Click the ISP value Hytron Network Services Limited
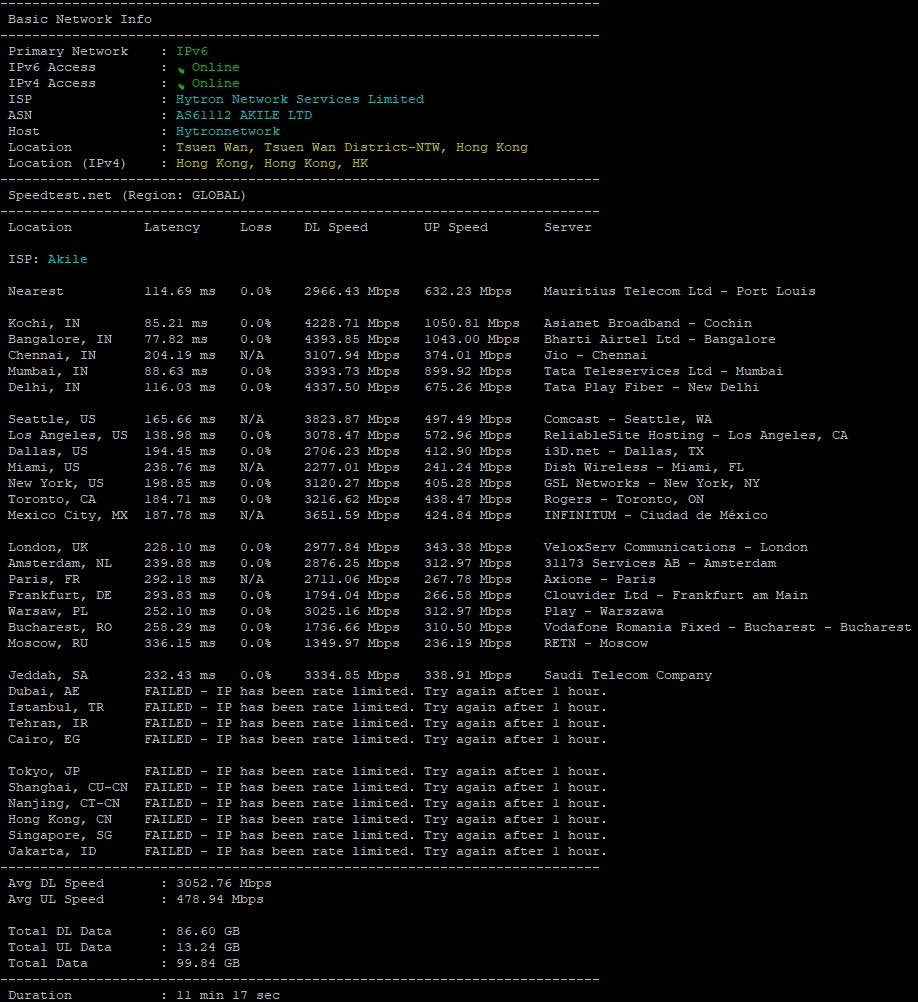918x1002 pixels. [x=300, y=99]
